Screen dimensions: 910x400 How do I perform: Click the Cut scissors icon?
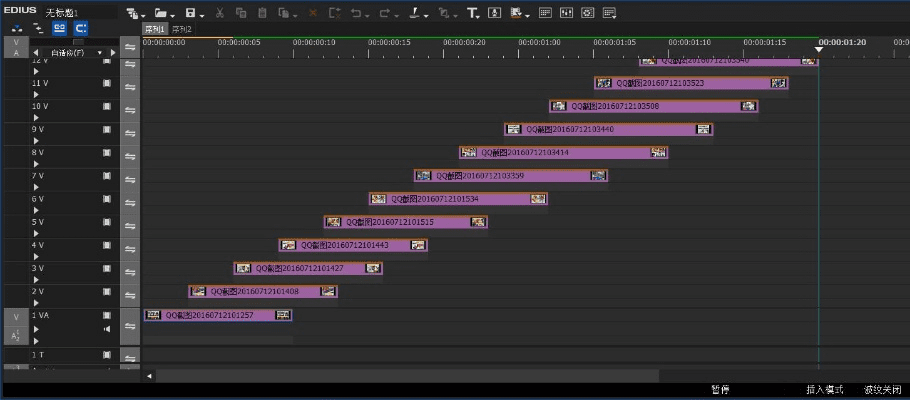220,13
